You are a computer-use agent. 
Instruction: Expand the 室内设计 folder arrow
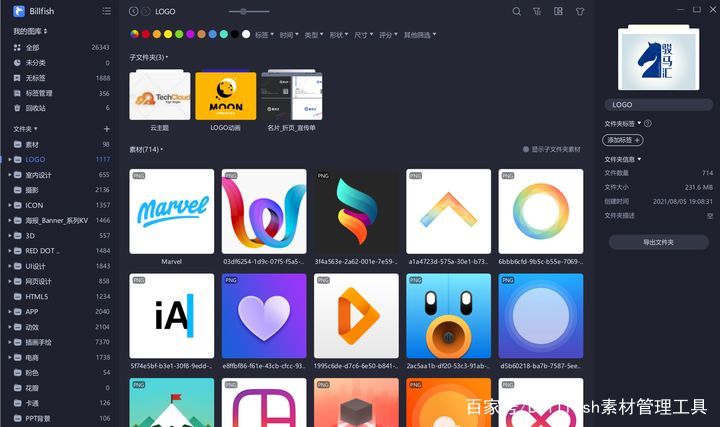pyautogui.click(x=10, y=174)
